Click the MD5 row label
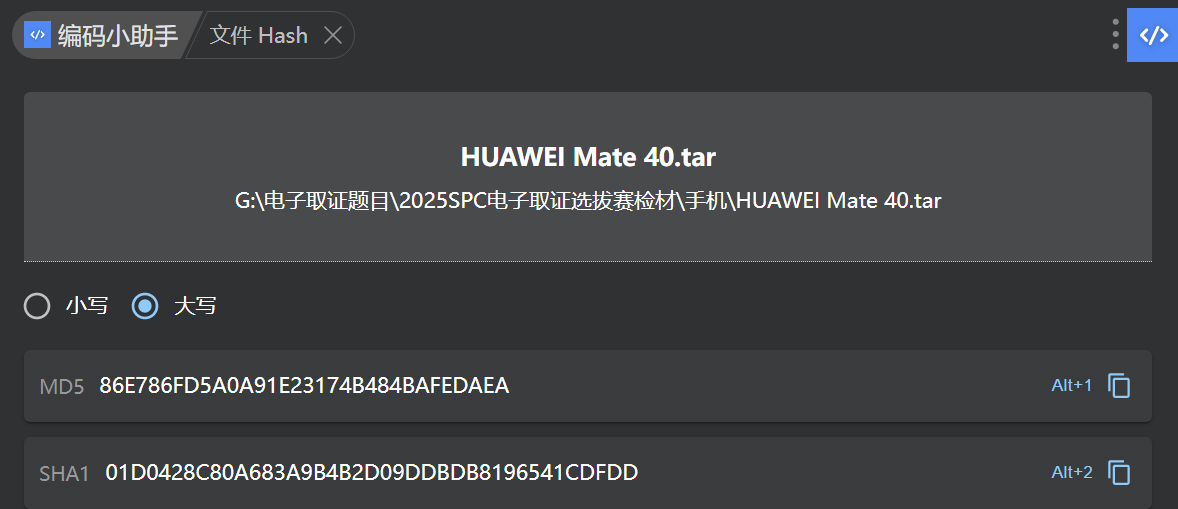 (62, 387)
